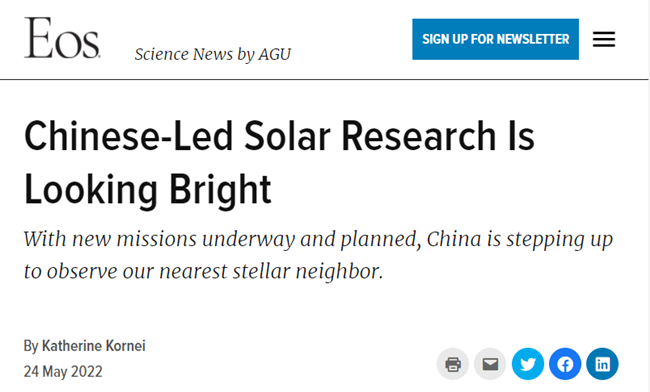Open the hamburger navigation menu

point(604,39)
